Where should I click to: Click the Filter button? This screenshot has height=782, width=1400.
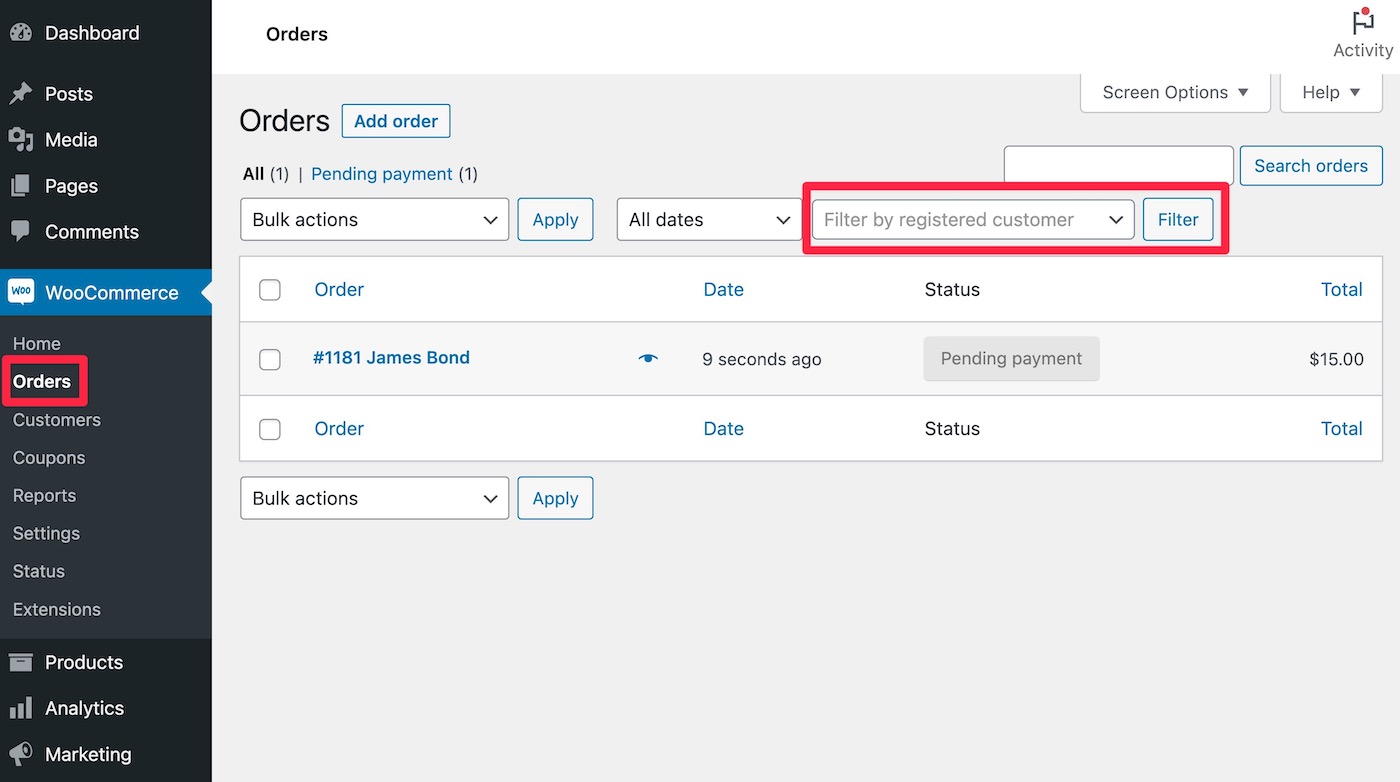(x=1178, y=220)
